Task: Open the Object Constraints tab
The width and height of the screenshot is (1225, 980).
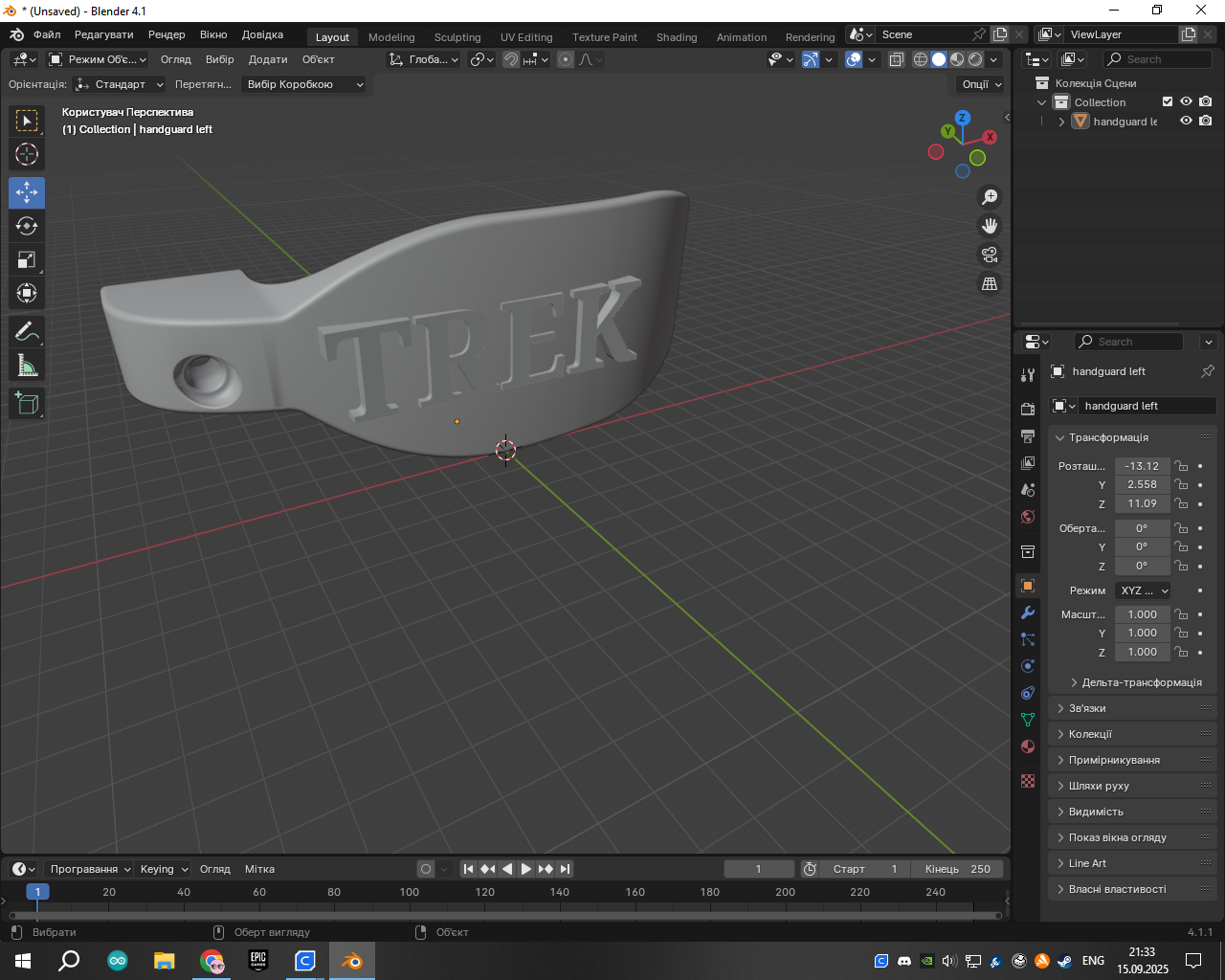Action: coord(1028,693)
